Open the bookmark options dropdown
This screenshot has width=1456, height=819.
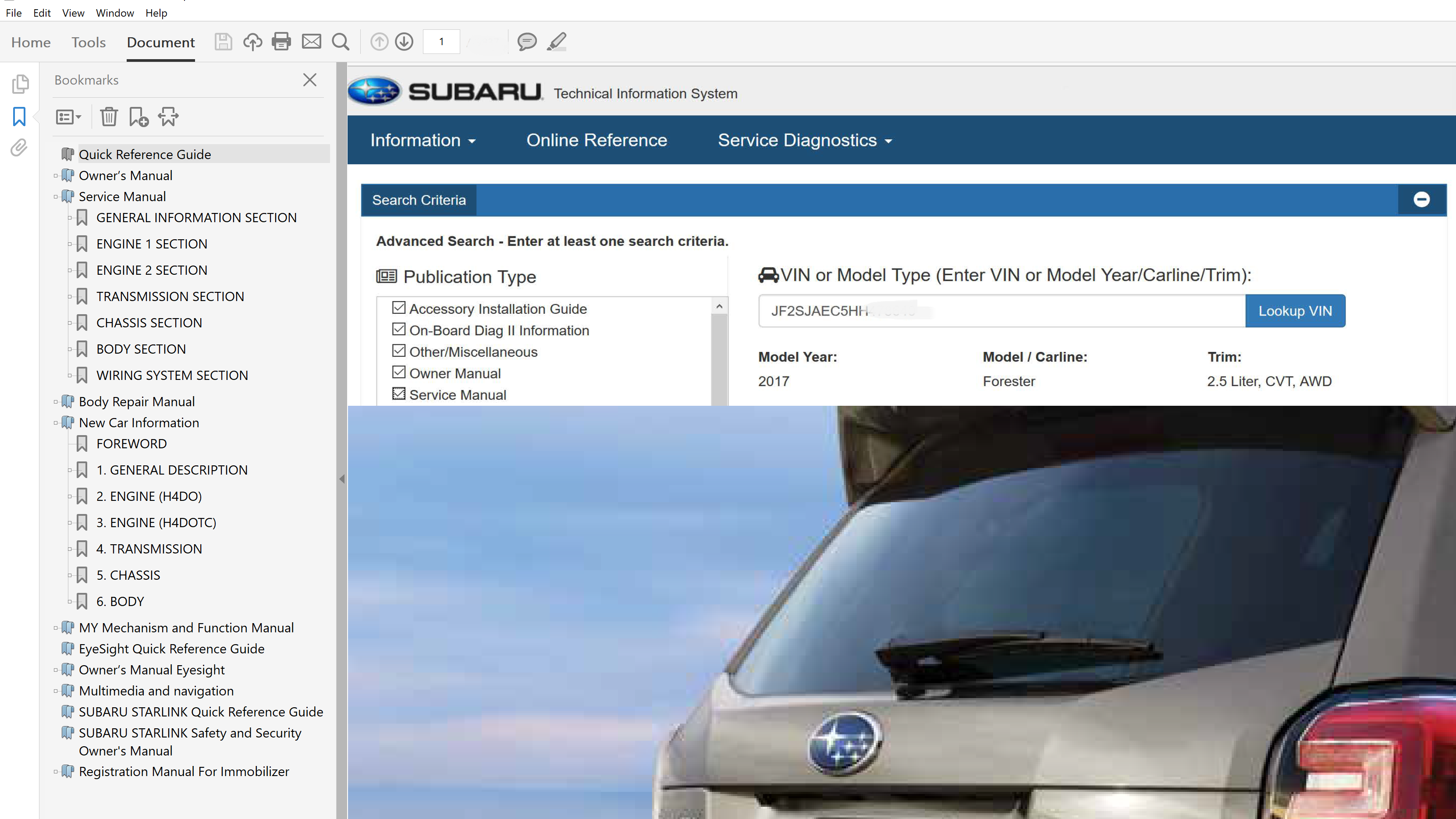click(68, 117)
